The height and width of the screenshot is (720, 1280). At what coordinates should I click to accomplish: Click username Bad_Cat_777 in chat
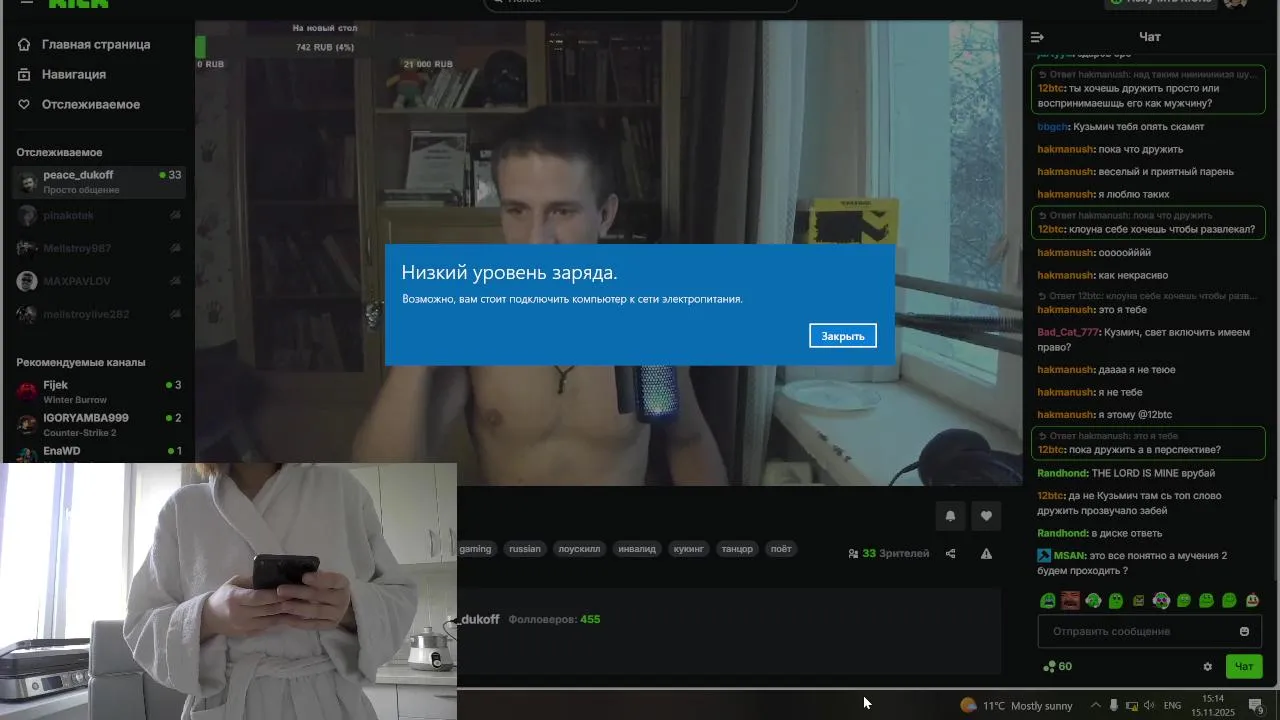(x=1068, y=332)
